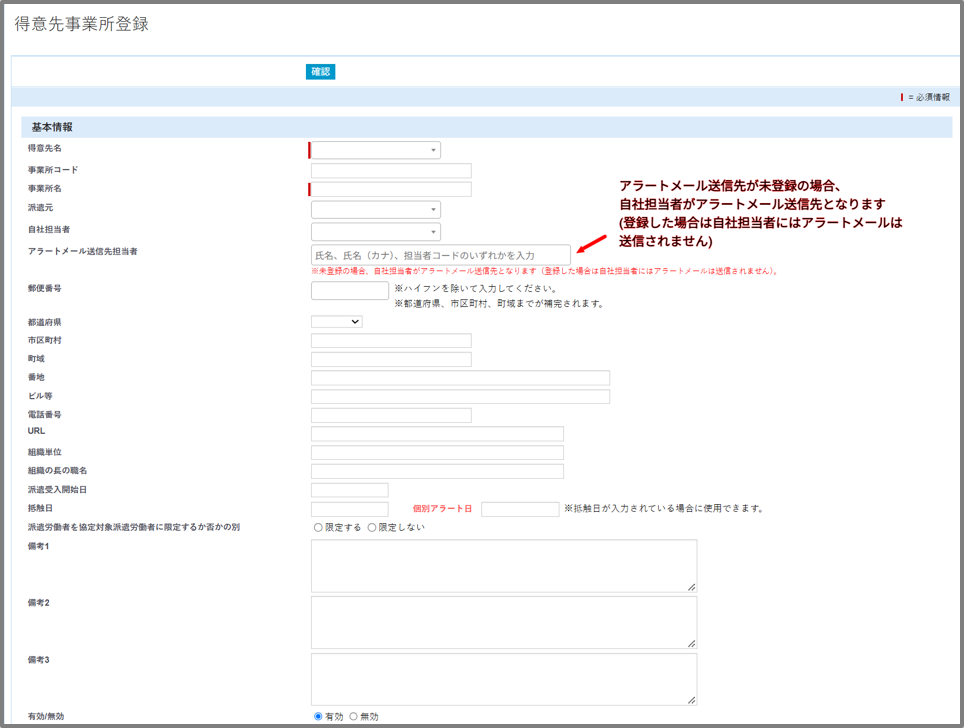Click the 市区町村 input field
Image resolution: width=964 pixels, height=728 pixels.
(391, 341)
